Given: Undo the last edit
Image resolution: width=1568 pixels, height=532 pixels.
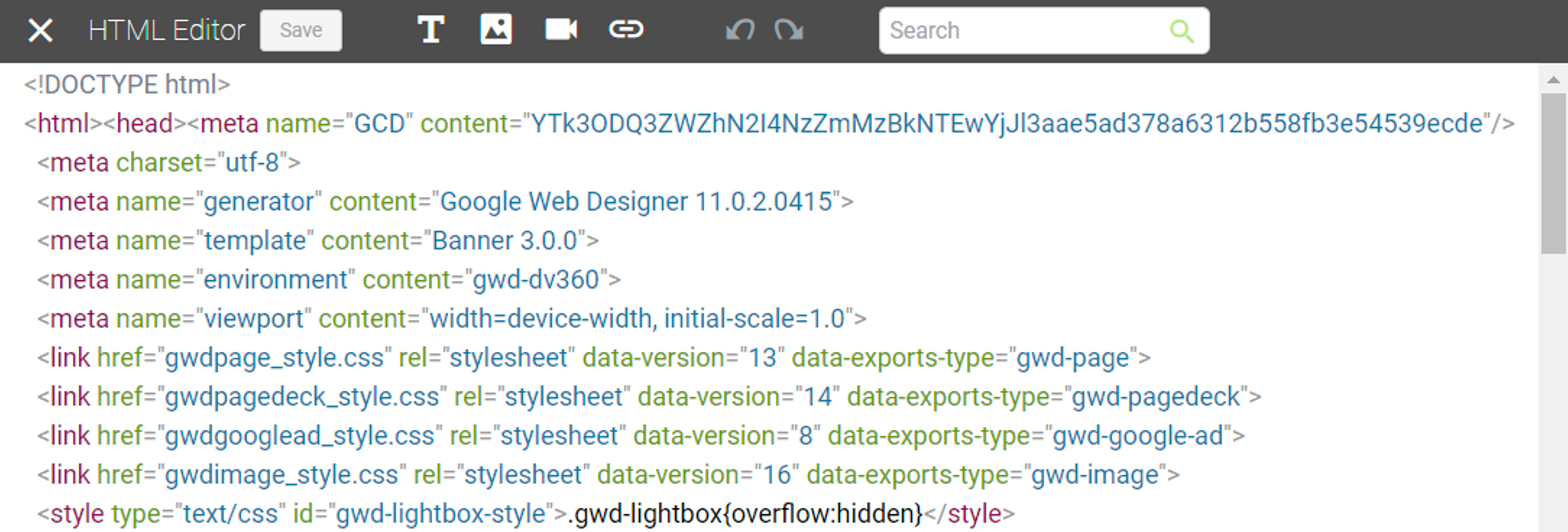Looking at the screenshot, I should coord(740,30).
